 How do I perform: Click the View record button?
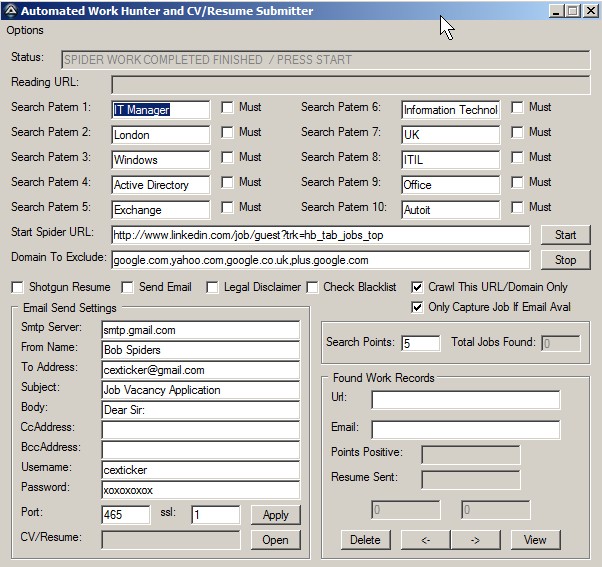[535, 540]
